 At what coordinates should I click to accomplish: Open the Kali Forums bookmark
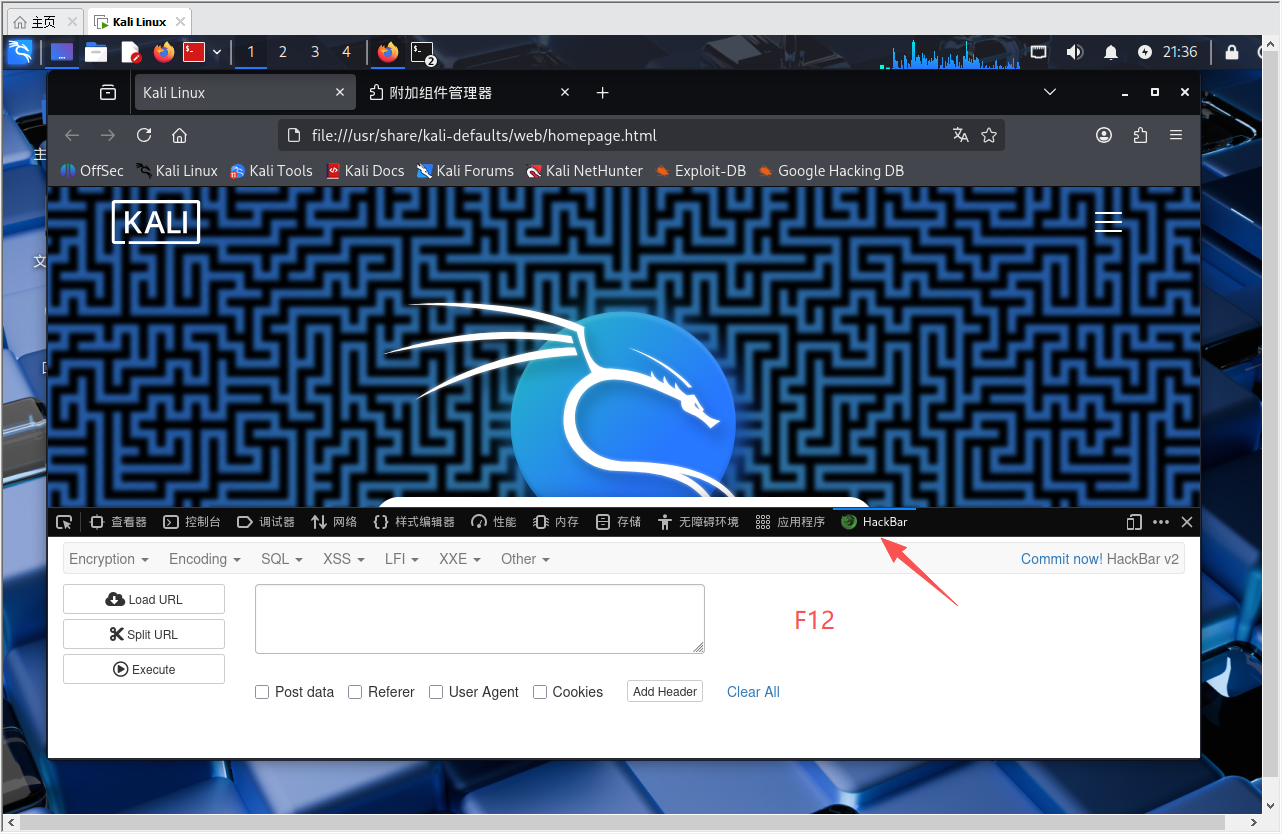click(466, 171)
